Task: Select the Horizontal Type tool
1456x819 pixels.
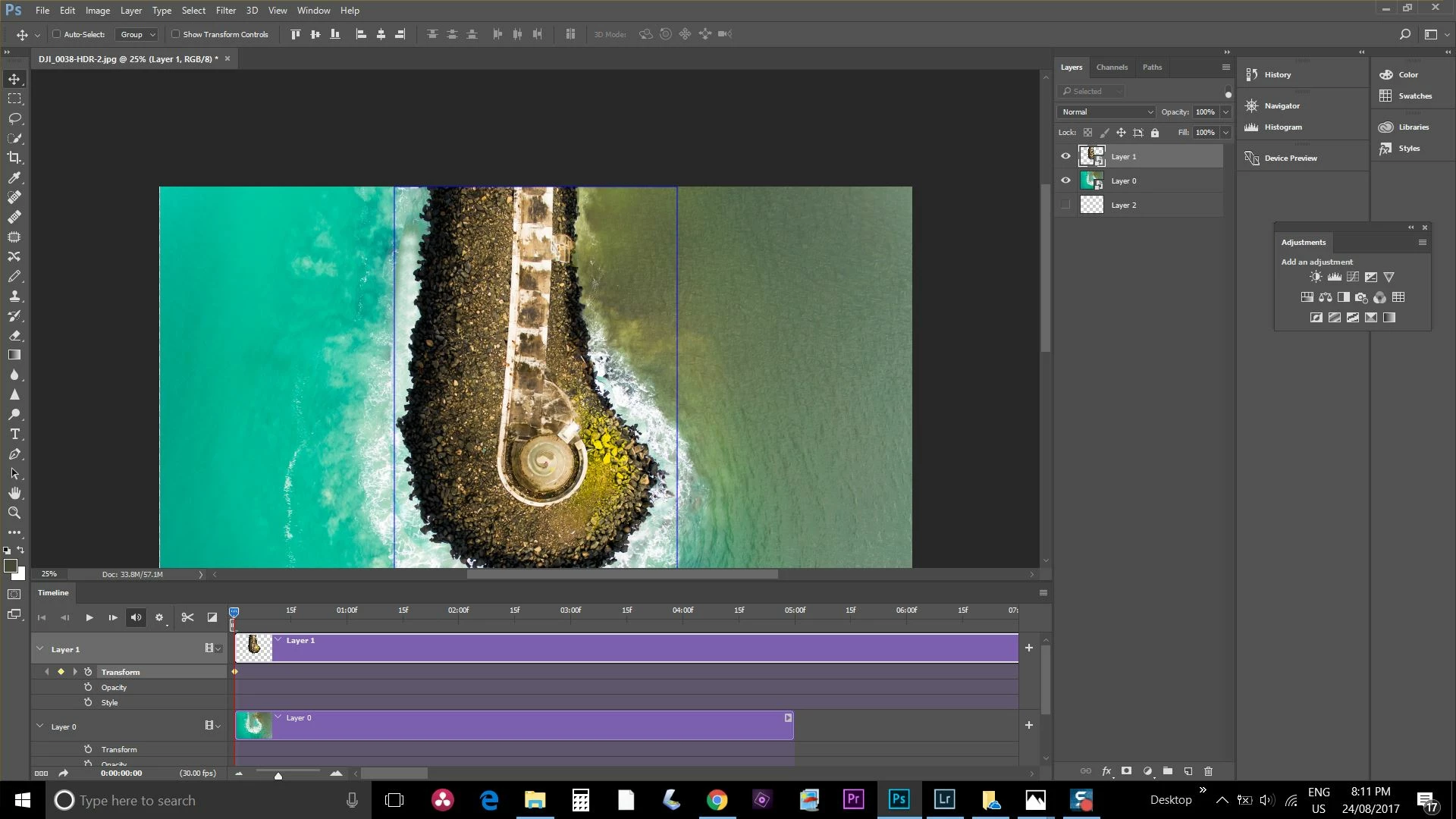Action: 14,434
